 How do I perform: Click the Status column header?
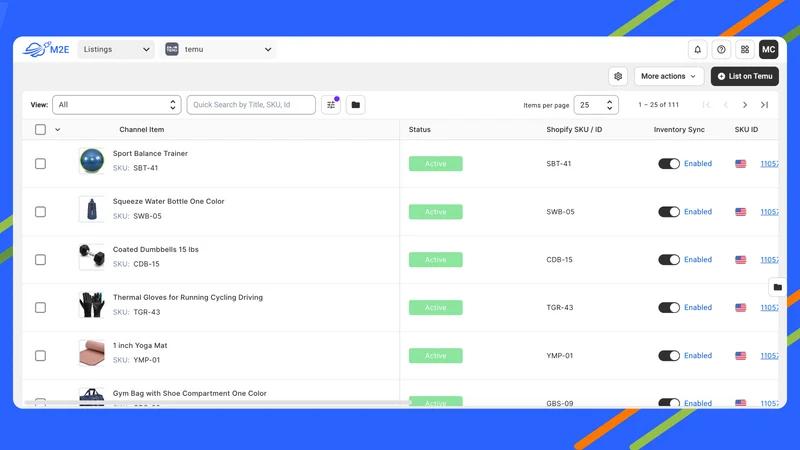(x=419, y=130)
